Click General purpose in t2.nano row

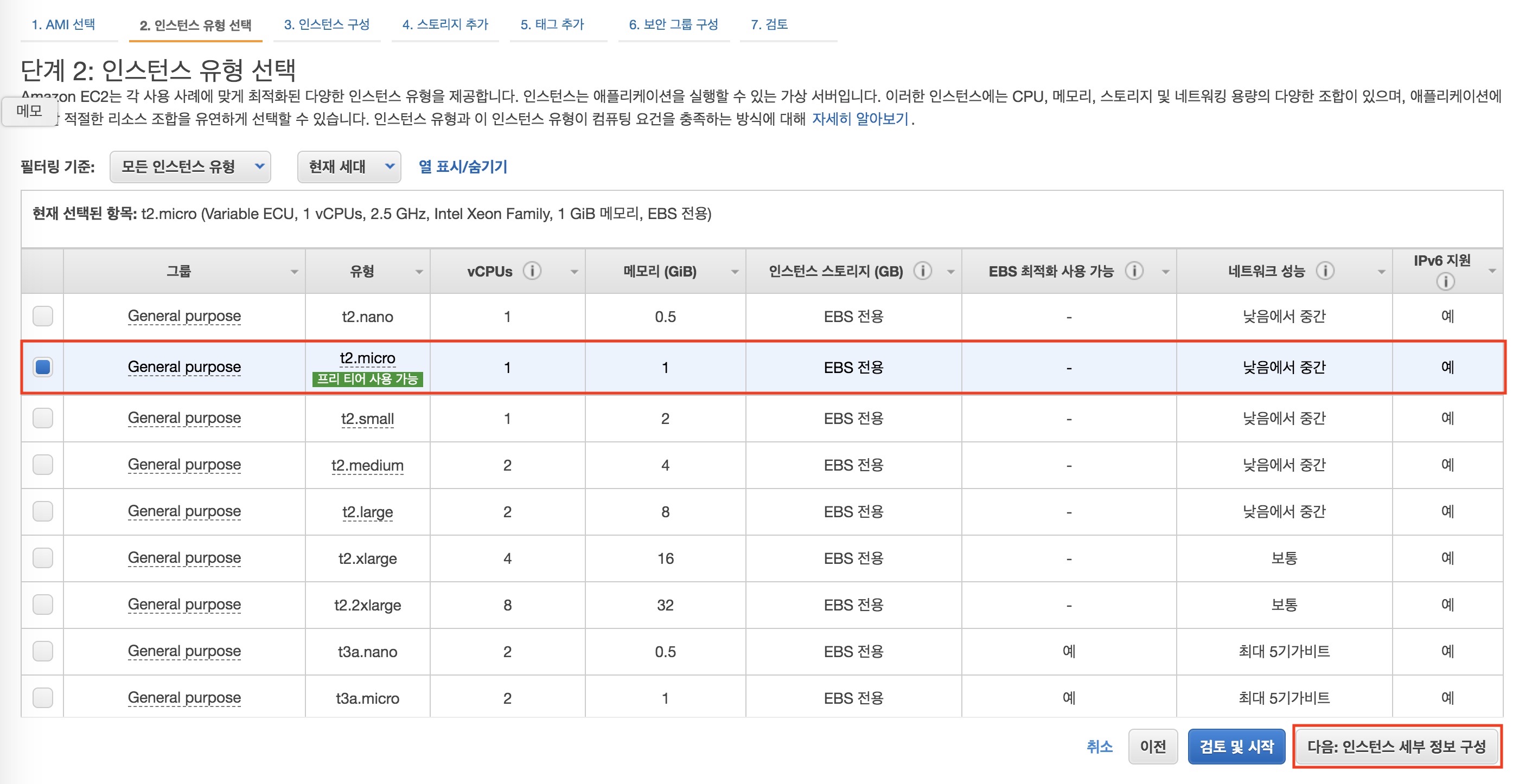[184, 316]
